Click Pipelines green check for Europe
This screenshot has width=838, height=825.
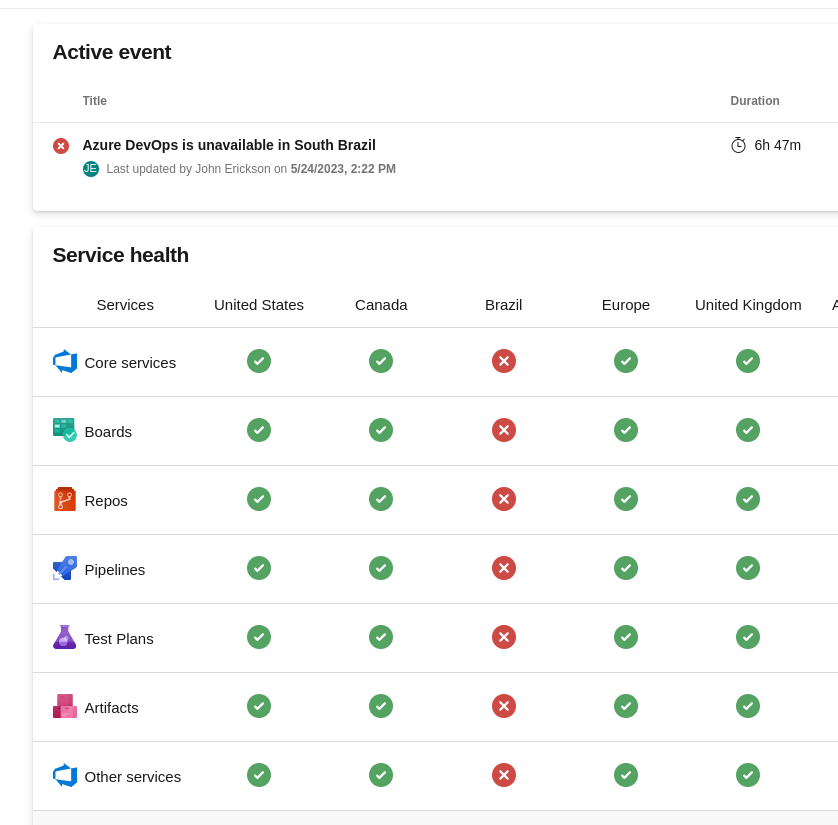pyautogui.click(x=626, y=568)
